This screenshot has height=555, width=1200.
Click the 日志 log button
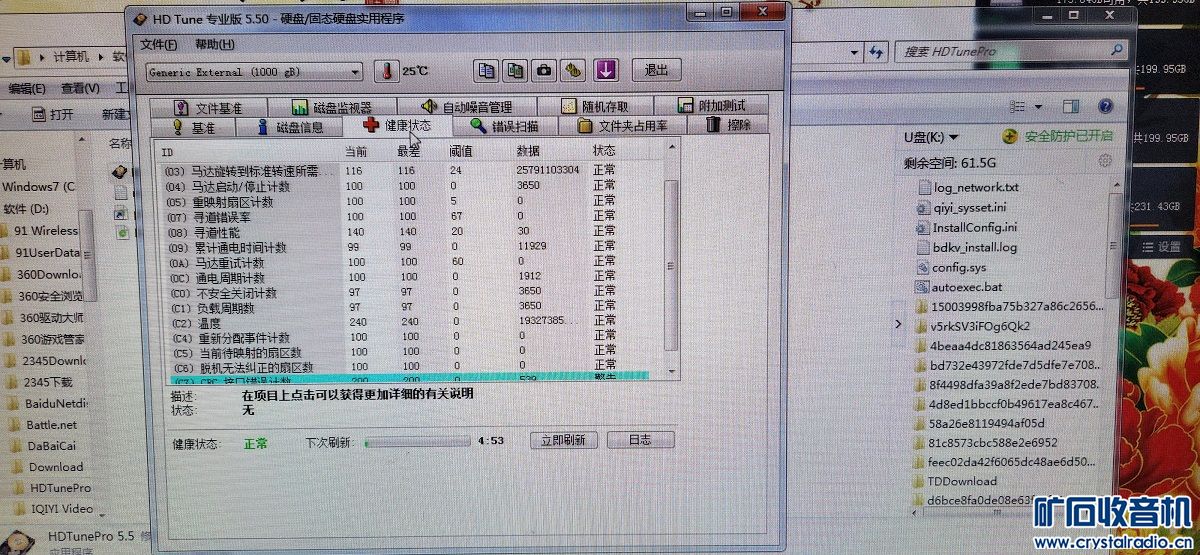640,440
